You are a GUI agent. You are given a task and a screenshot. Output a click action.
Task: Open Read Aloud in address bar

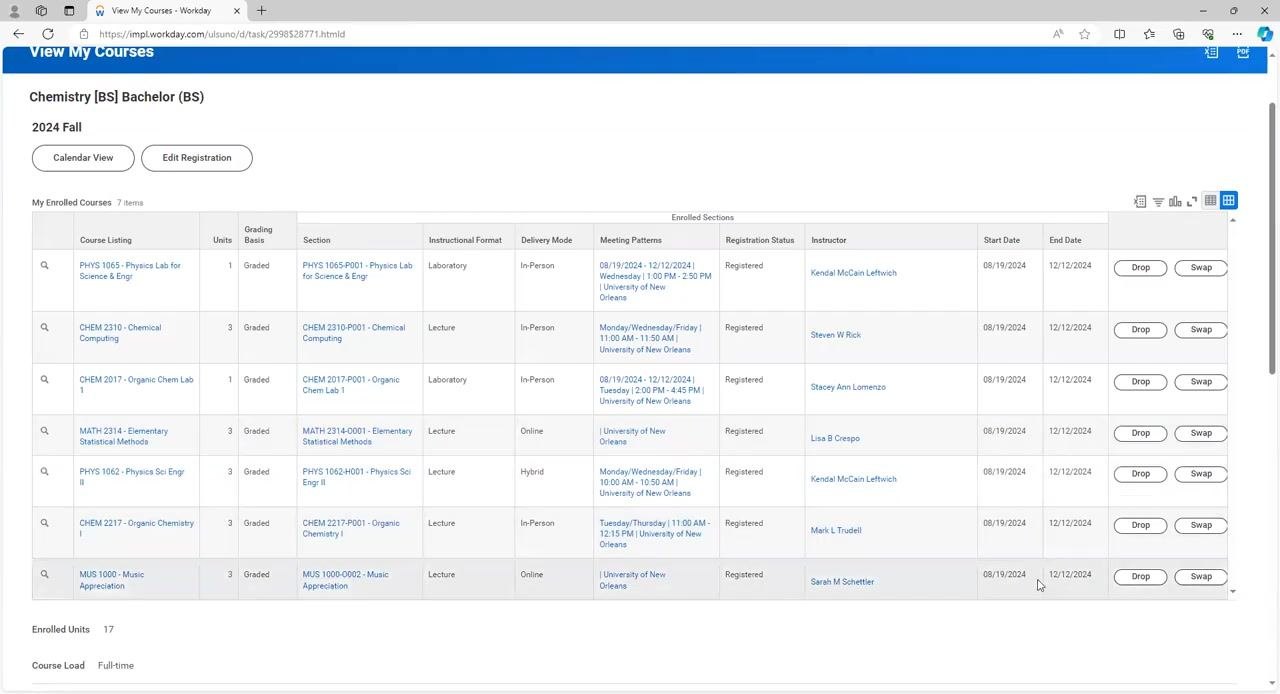click(1058, 34)
